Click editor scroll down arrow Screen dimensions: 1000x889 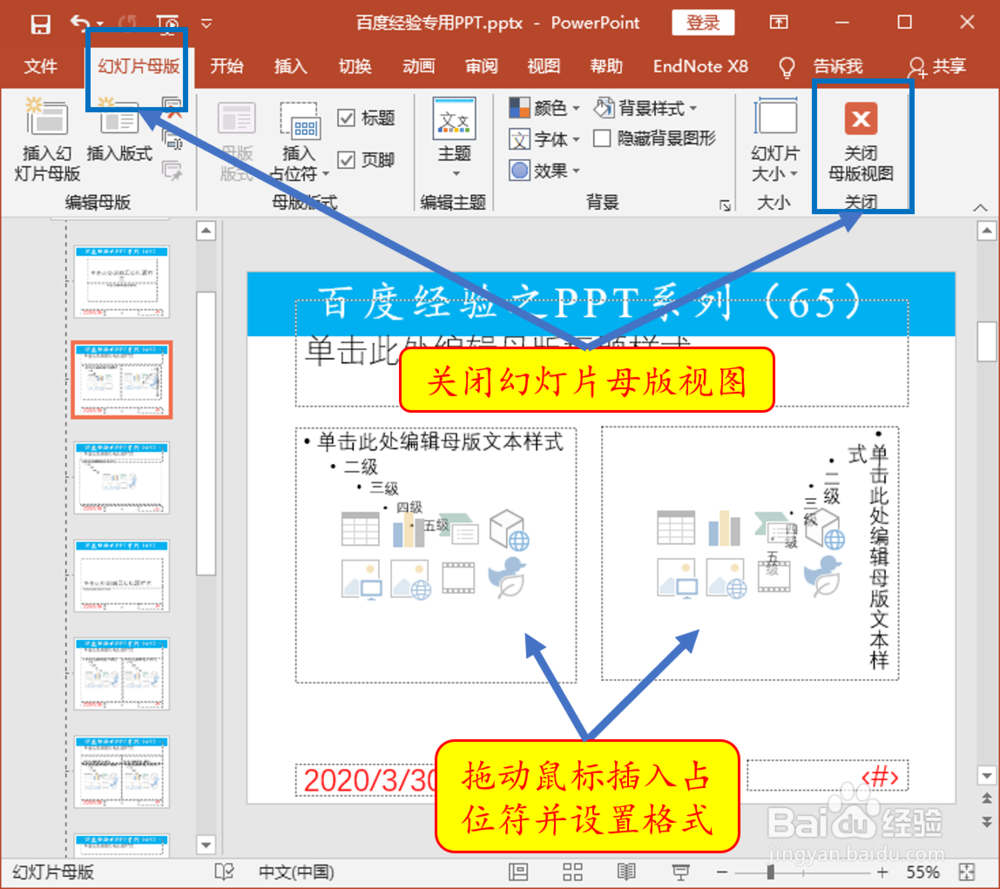coord(986,775)
